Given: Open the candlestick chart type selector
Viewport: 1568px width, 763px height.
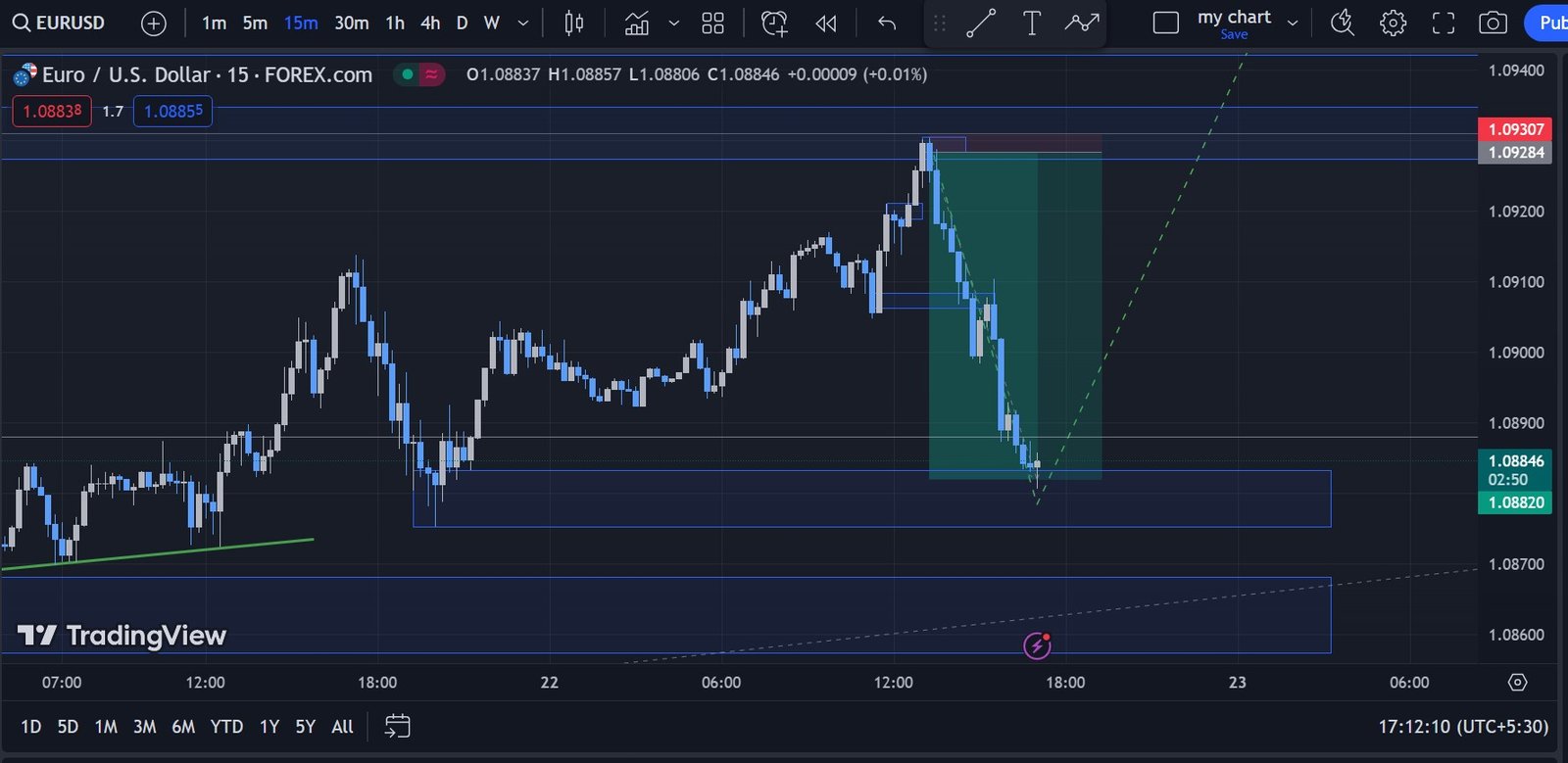Looking at the screenshot, I should [x=574, y=23].
